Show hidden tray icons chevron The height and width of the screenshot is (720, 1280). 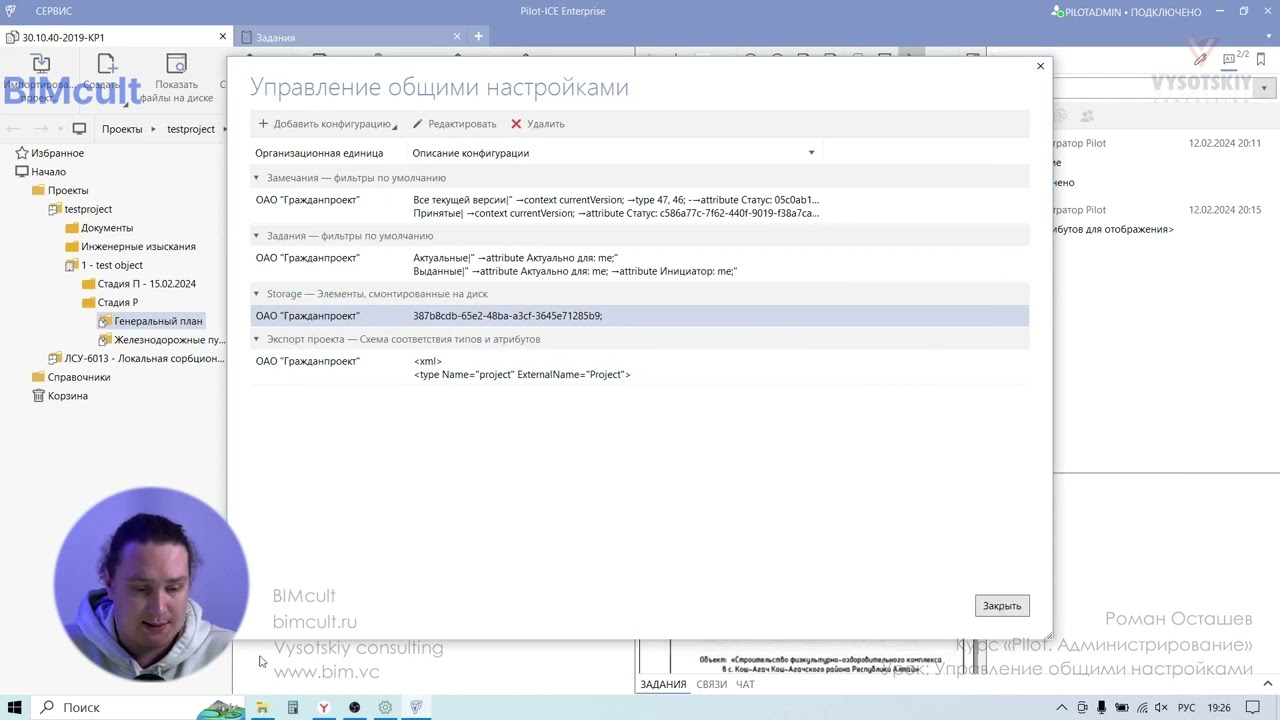tap(1062, 708)
